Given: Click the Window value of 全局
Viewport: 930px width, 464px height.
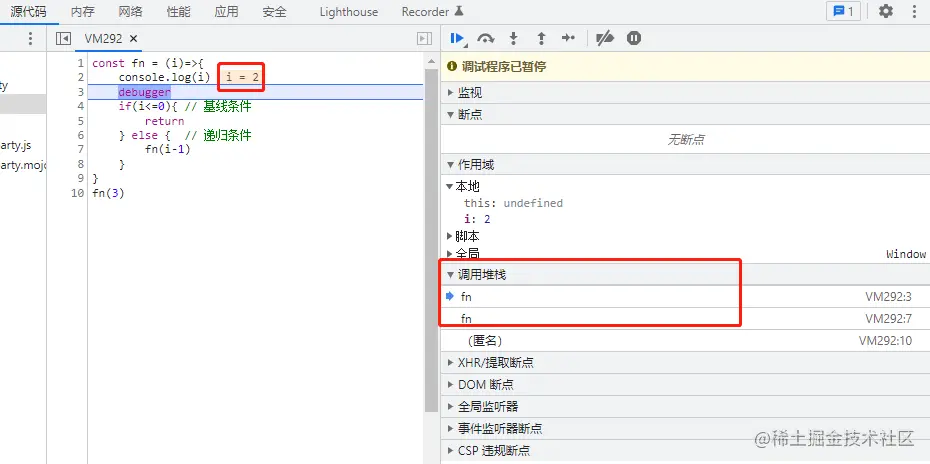Looking at the screenshot, I should (x=906, y=254).
